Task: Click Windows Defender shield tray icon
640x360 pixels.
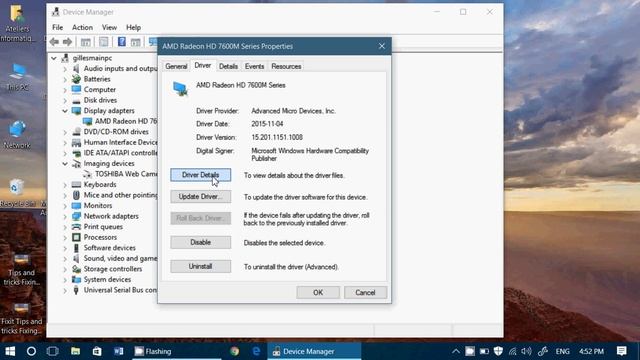Action: [x=498, y=351]
